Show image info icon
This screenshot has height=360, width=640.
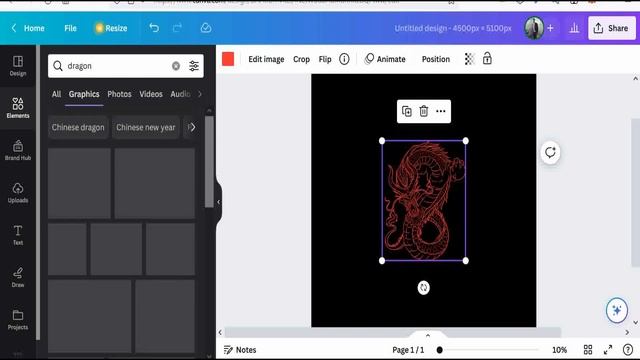pos(344,59)
